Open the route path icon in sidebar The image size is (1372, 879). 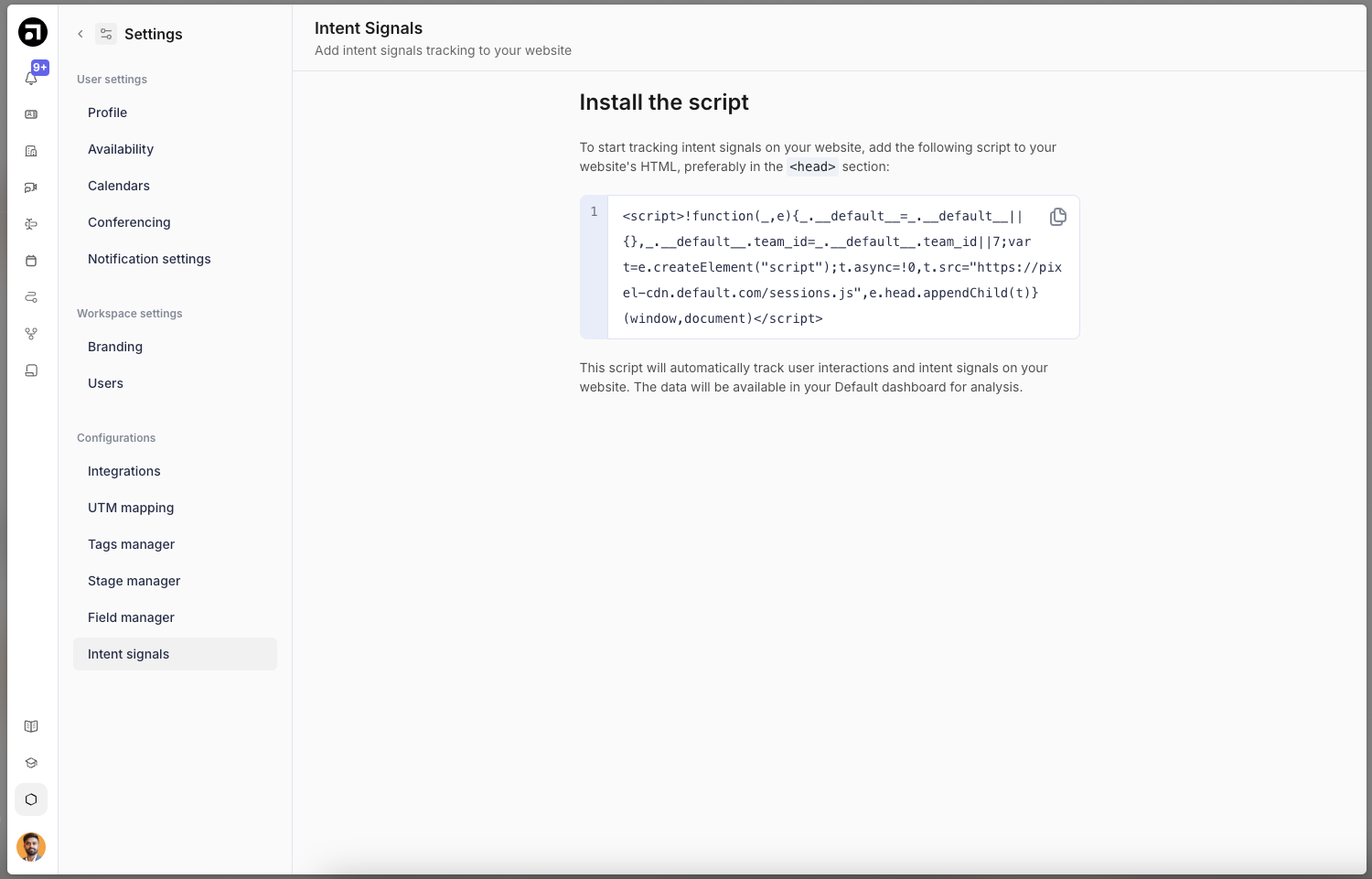pos(31,297)
